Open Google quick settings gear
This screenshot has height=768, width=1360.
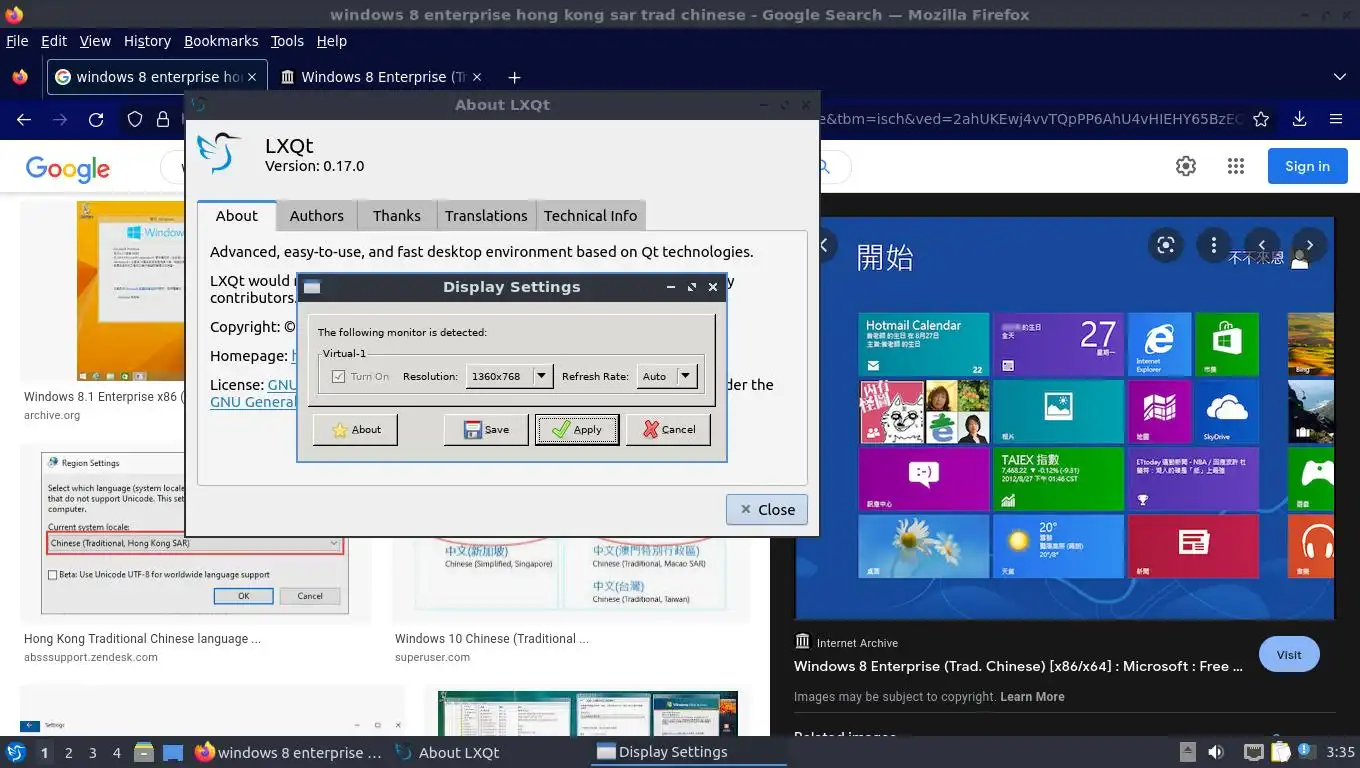pos(1186,166)
